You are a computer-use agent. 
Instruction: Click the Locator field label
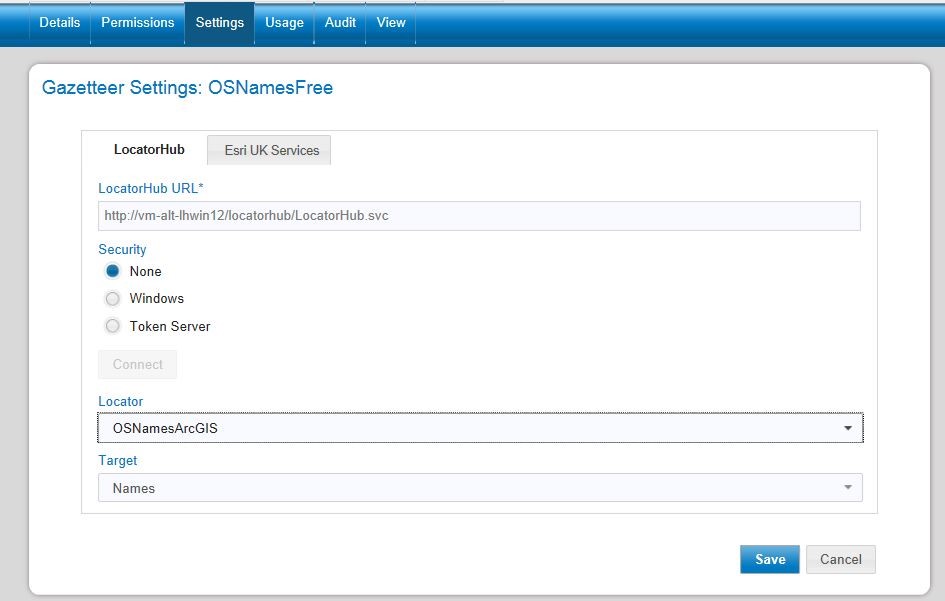tap(121, 401)
